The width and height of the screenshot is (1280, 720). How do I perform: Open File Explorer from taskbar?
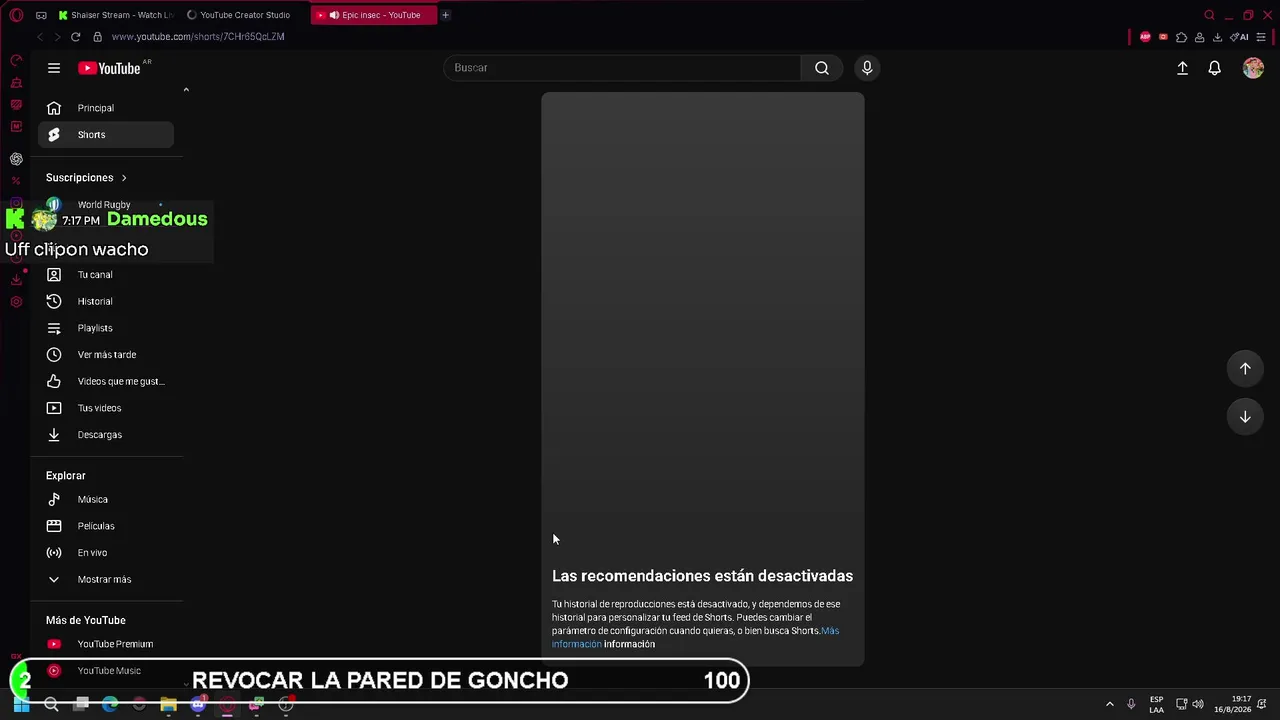tap(168, 705)
